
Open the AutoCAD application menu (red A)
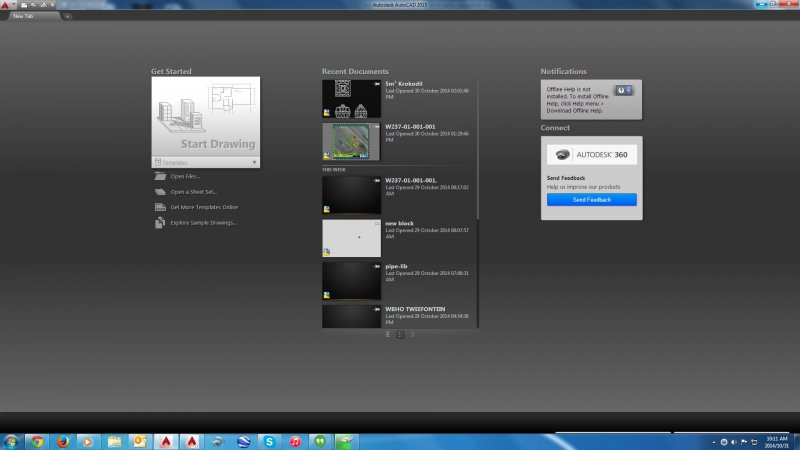pyautogui.click(x=5, y=5)
